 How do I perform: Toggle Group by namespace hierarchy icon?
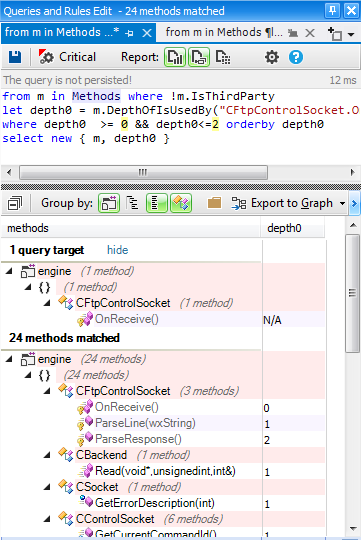coord(132,203)
